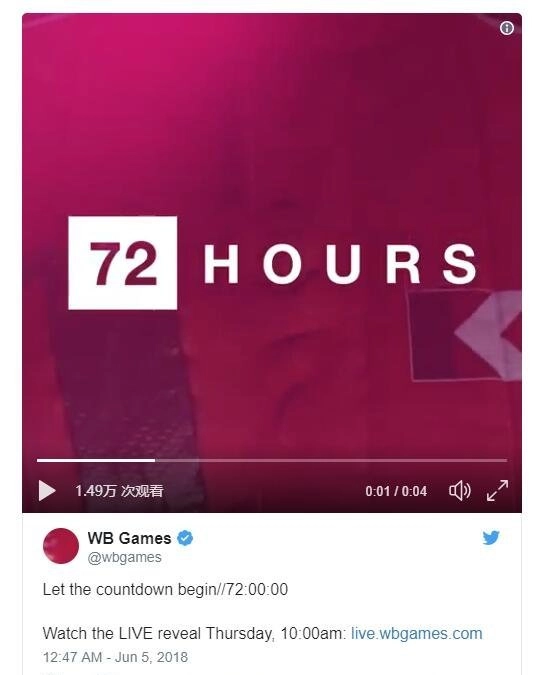Click the end of the played progress bar

154,460
